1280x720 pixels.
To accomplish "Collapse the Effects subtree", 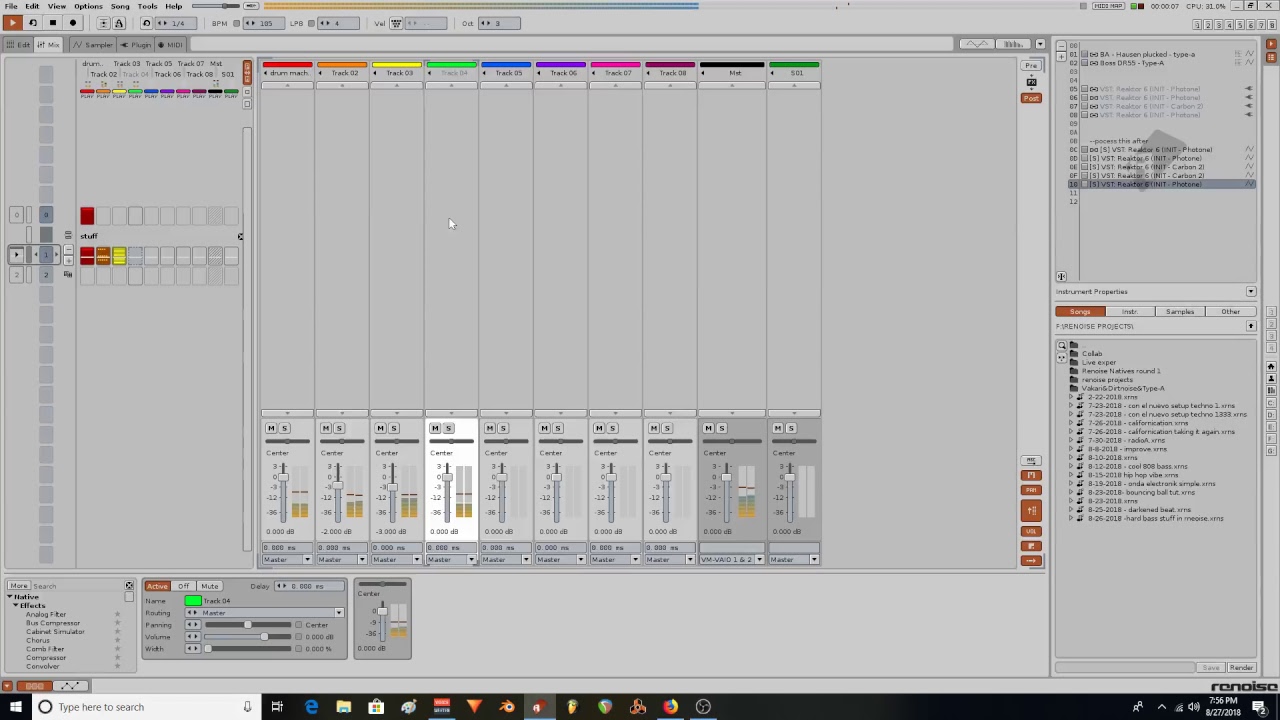I will pyautogui.click(x=15, y=606).
